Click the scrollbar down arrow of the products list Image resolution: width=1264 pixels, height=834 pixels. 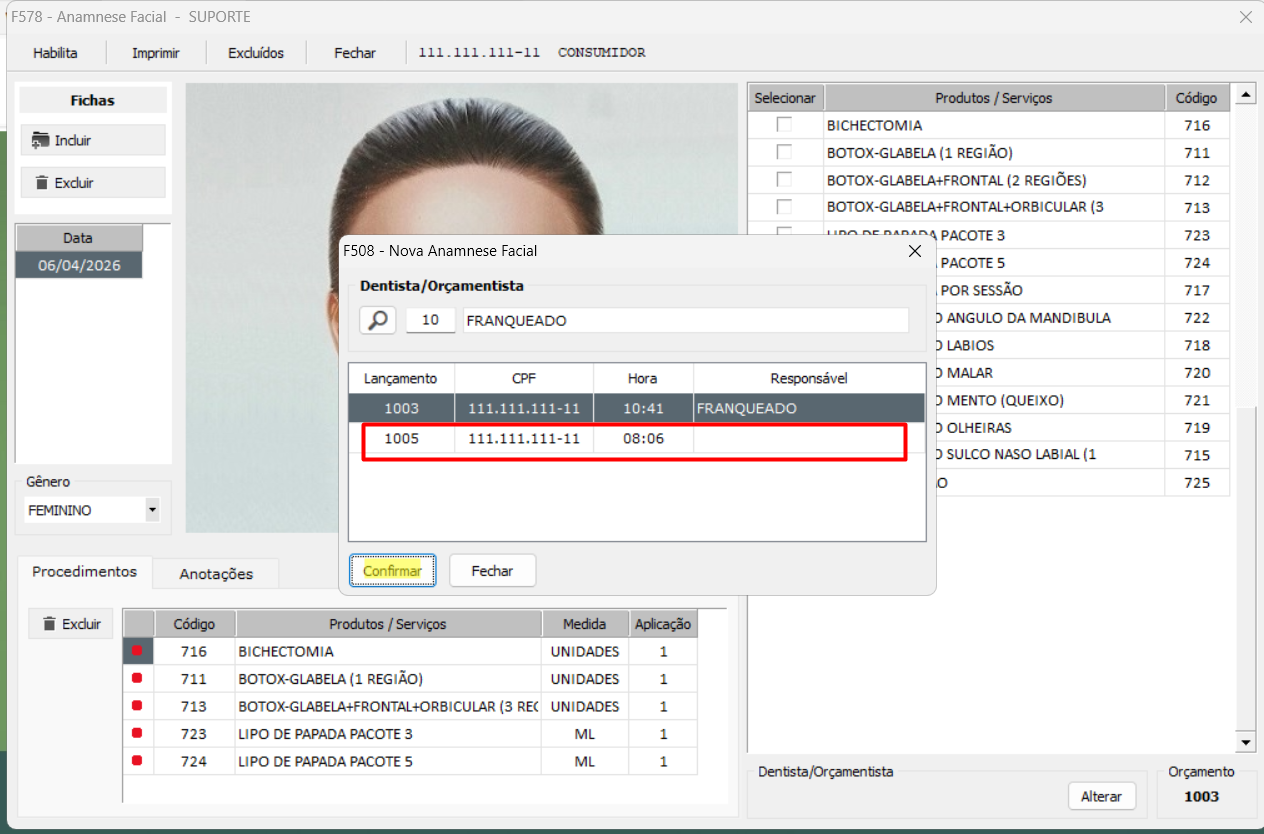1245,743
